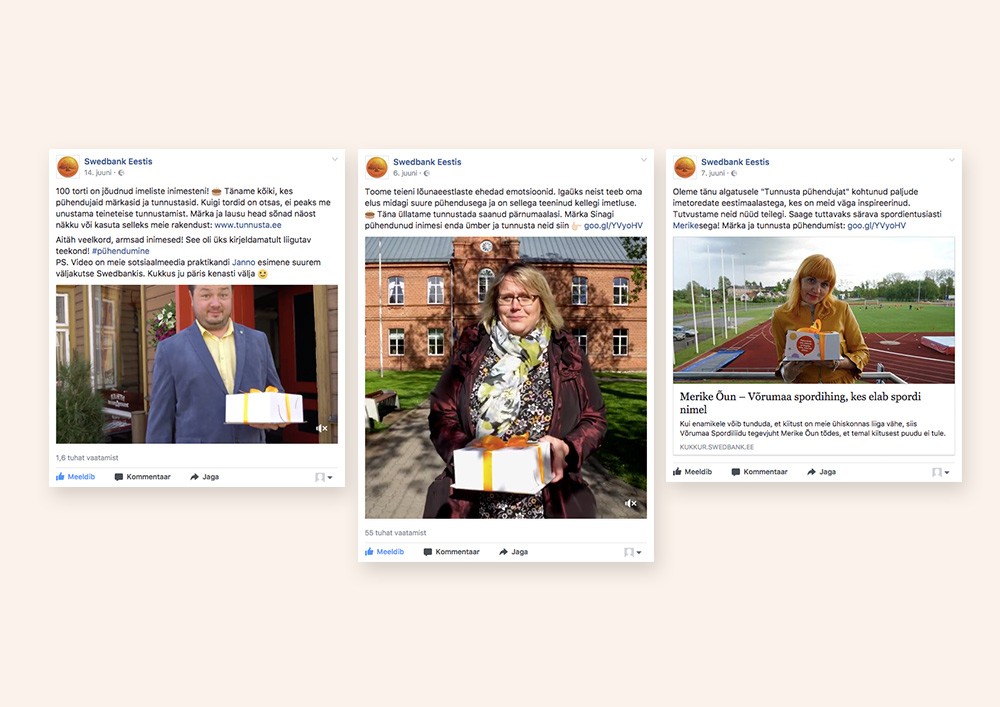Click Kommentaar on the 55 tuhat vaatamist post
1000x707 pixels.
[x=452, y=551]
